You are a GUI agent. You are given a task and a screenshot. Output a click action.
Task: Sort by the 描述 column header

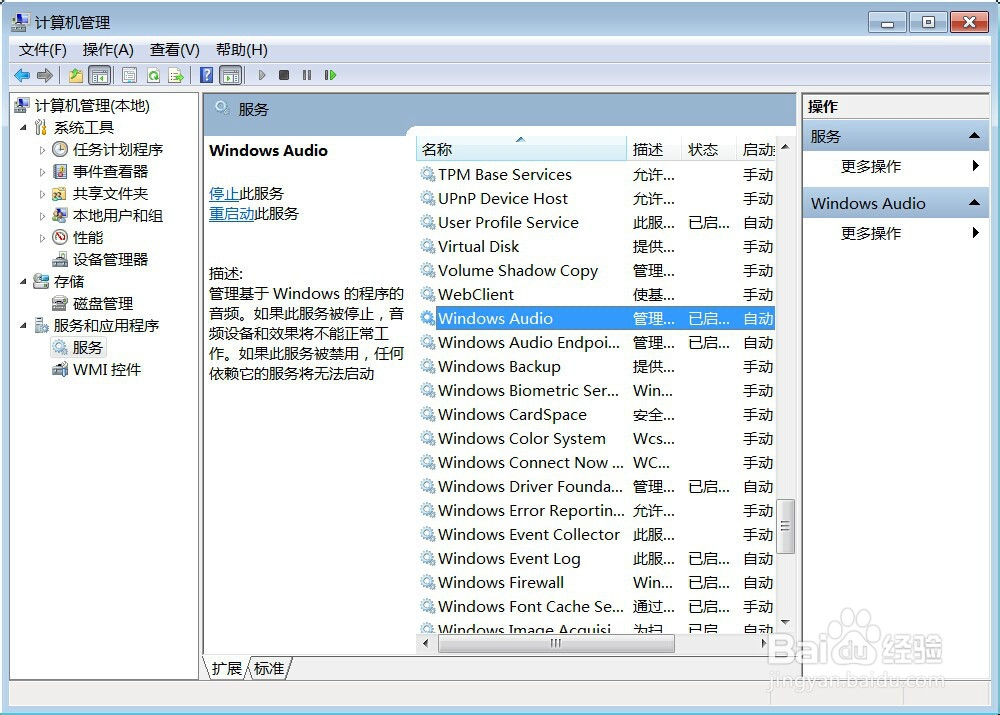654,149
